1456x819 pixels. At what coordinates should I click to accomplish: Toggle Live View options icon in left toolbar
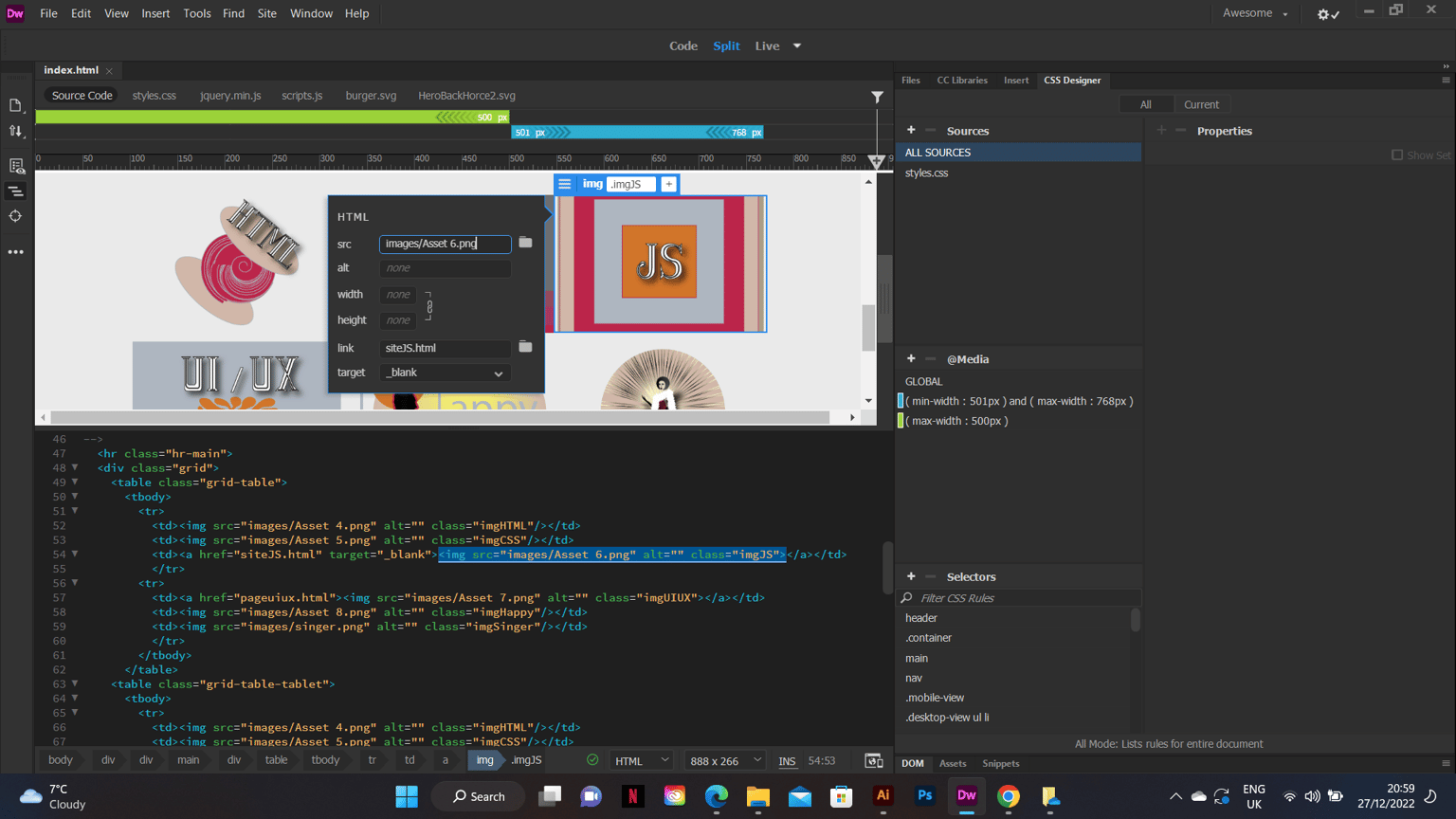click(x=15, y=166)
